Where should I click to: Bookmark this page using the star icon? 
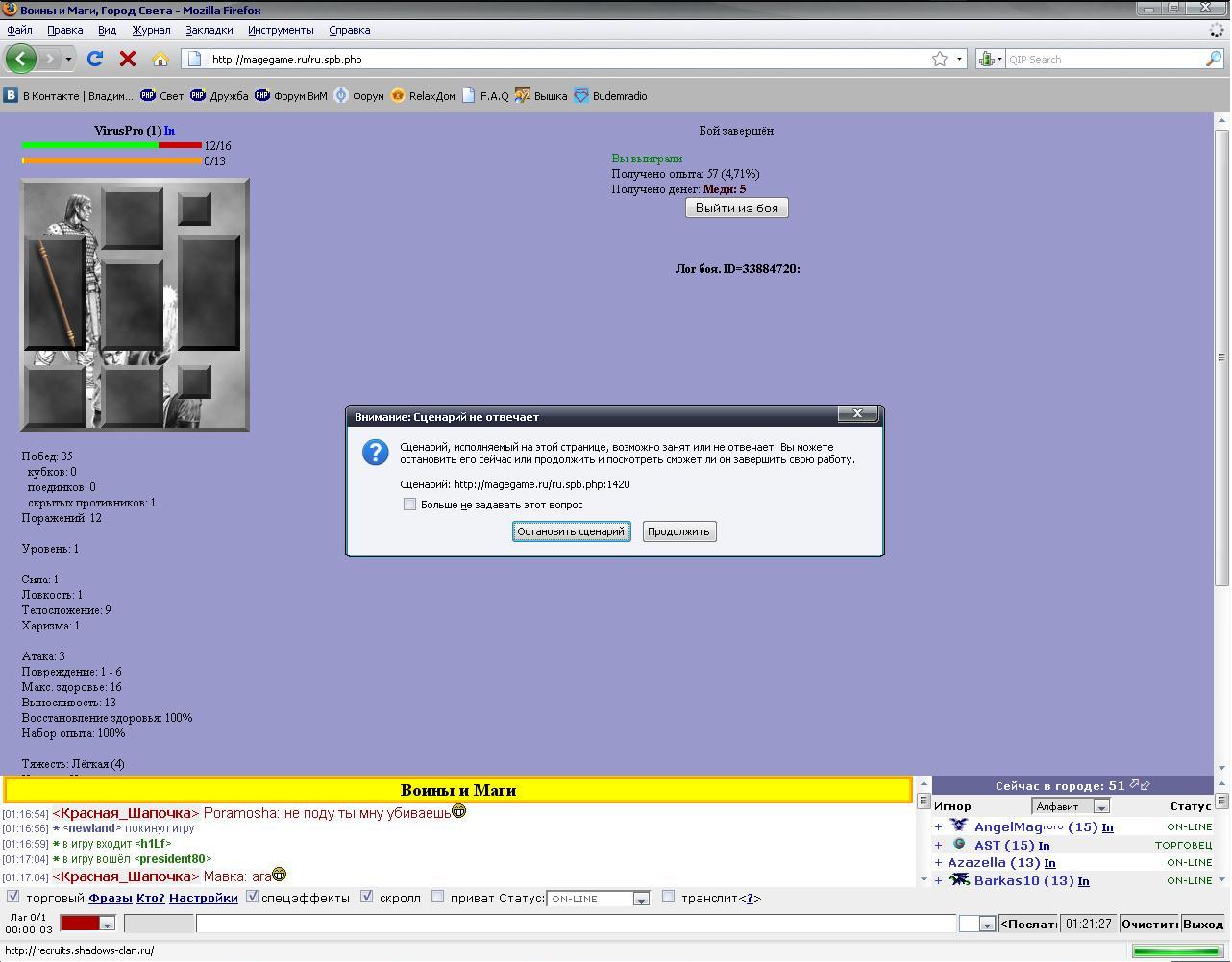click(x=939, y=59)
